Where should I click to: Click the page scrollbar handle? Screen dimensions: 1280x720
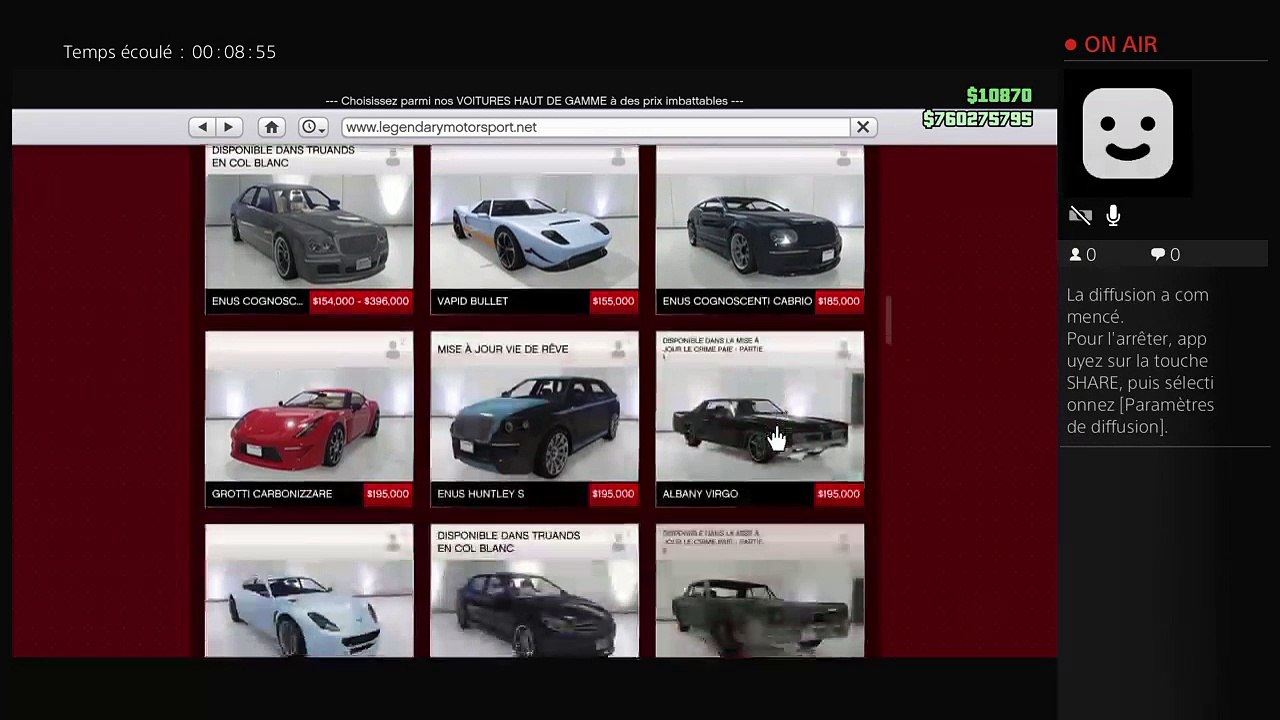[x=888, y=320]
